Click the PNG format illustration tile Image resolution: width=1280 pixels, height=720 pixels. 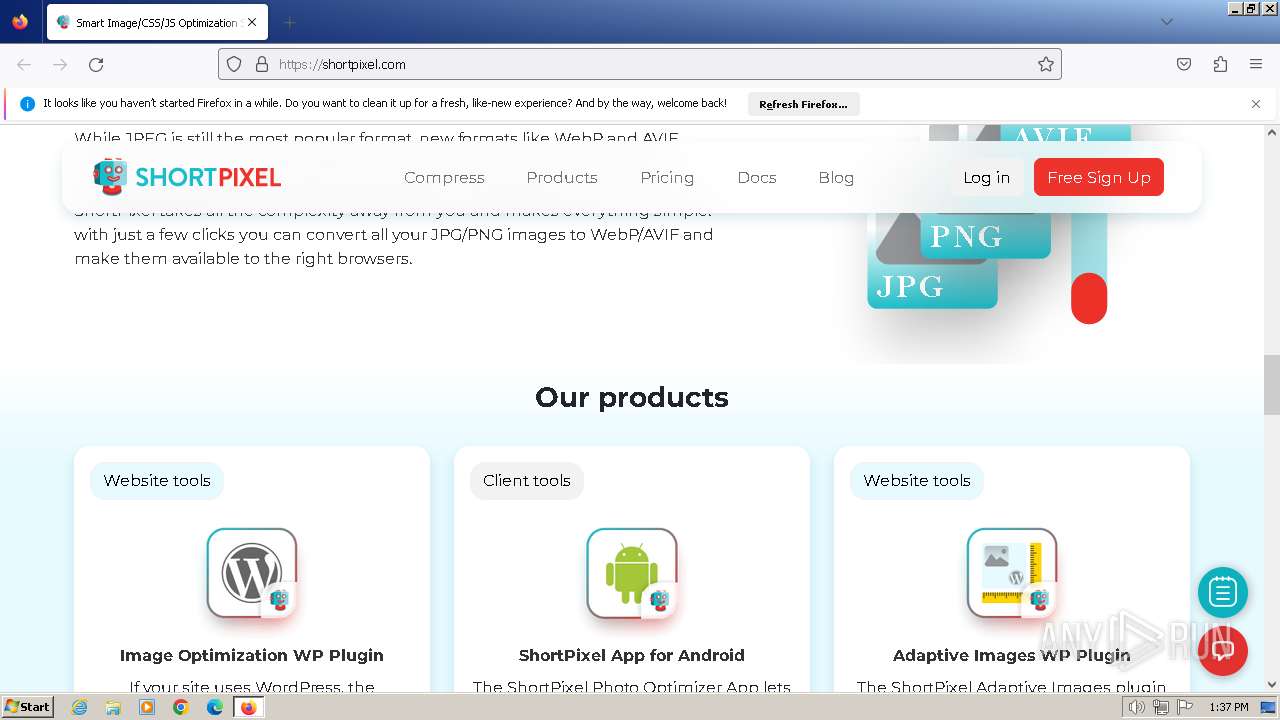tap(985, 236)
